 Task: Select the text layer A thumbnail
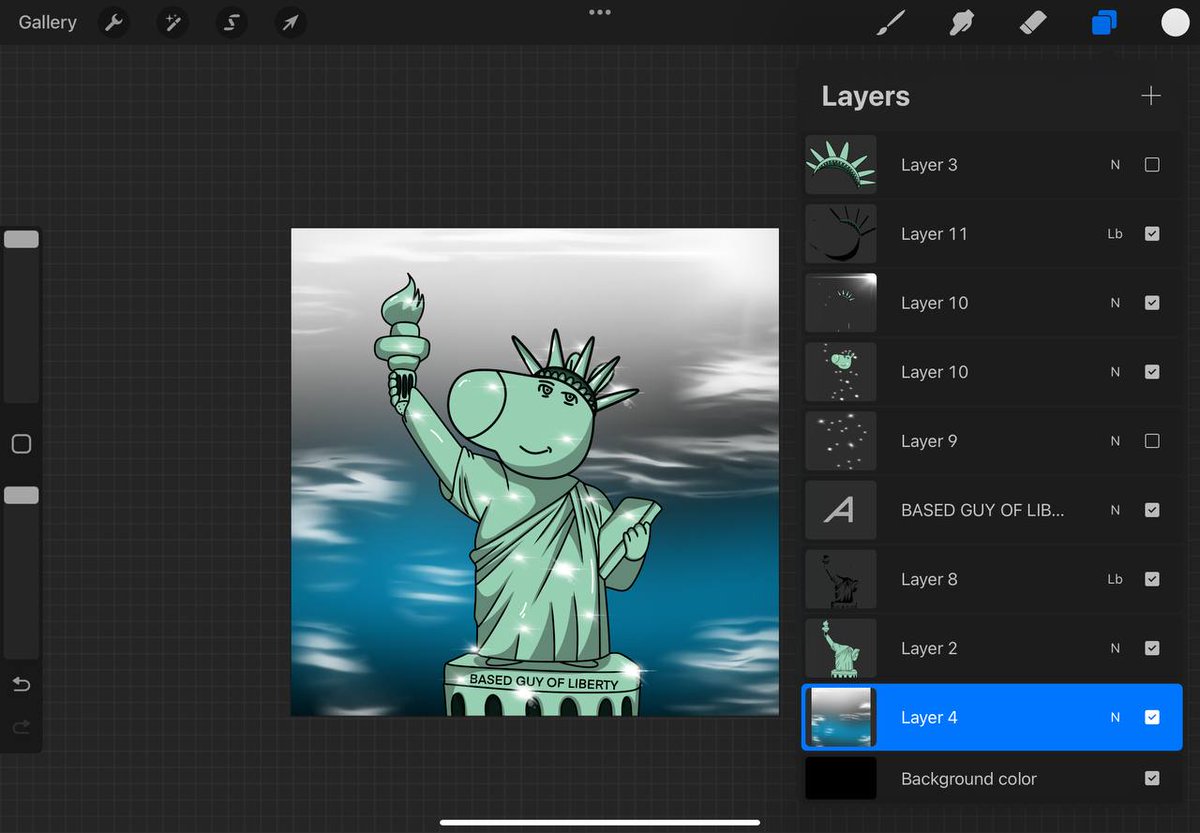pos(841,510)
